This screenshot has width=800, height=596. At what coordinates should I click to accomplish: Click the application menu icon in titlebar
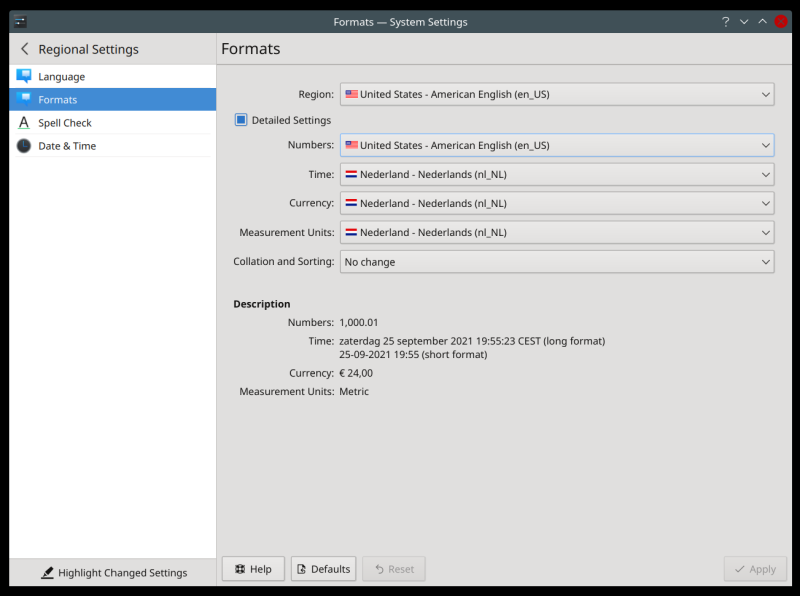point(20,22)
